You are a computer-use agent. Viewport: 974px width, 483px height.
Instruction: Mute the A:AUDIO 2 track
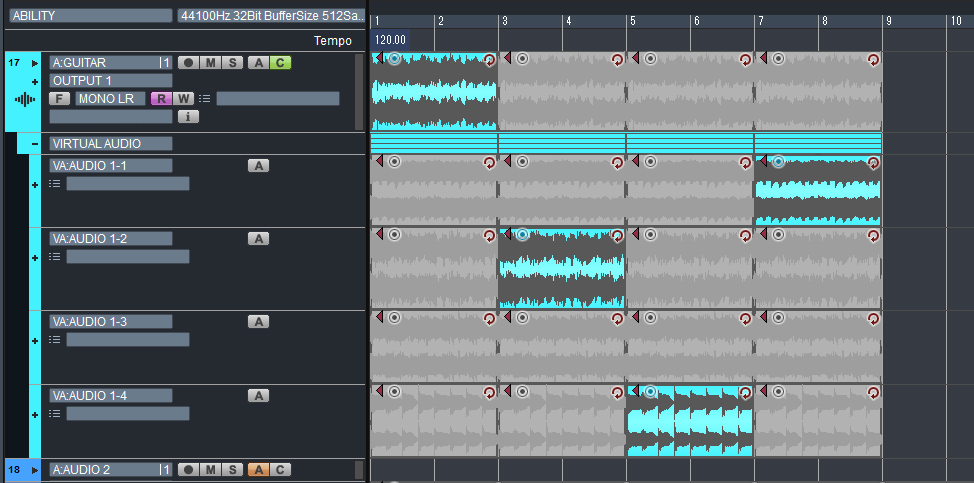[211, 470]
